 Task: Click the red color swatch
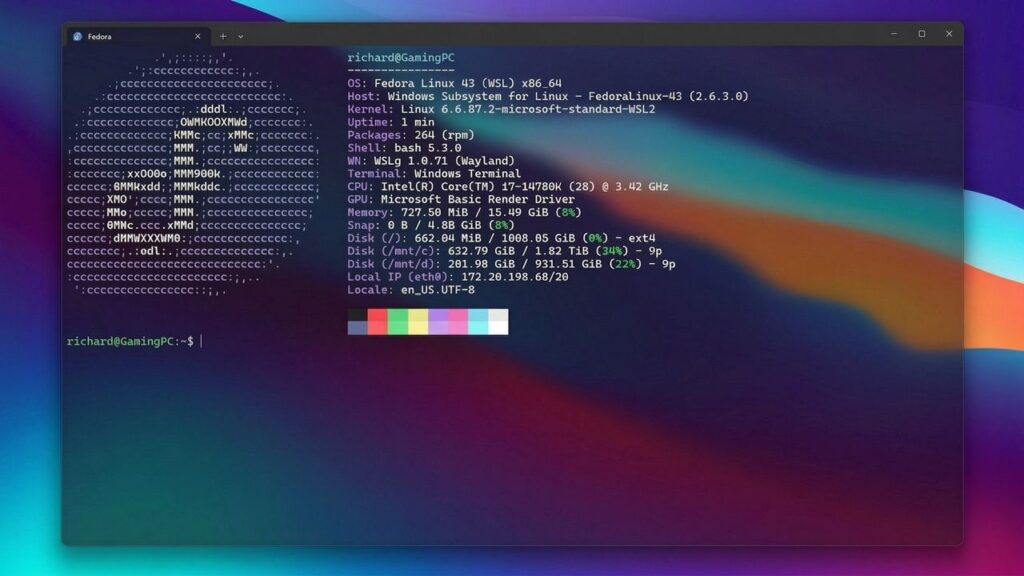tap(376, 321)
